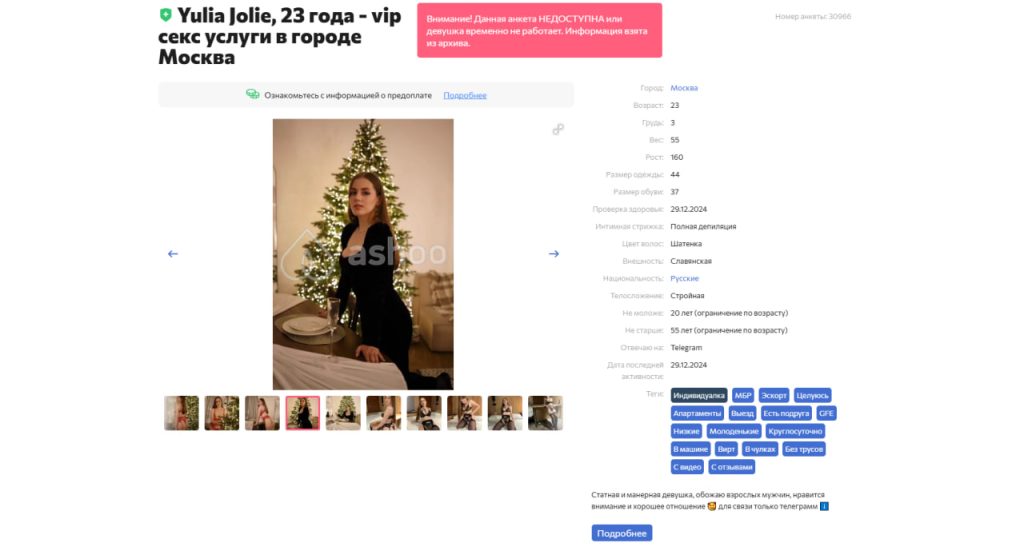
Task: Open the Русские nationality link
Action: 684,279
